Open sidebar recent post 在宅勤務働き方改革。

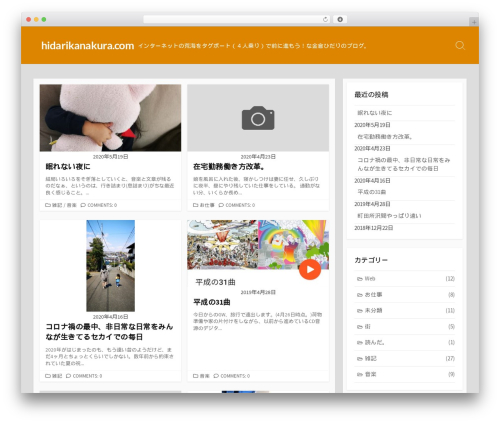(x=385, y=137)
